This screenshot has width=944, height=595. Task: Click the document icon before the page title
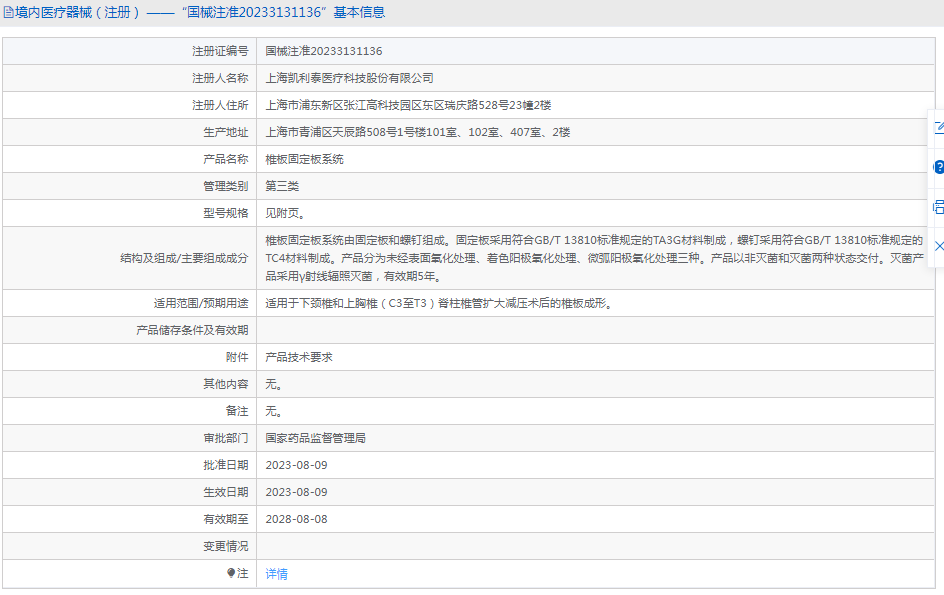point(8,12)
